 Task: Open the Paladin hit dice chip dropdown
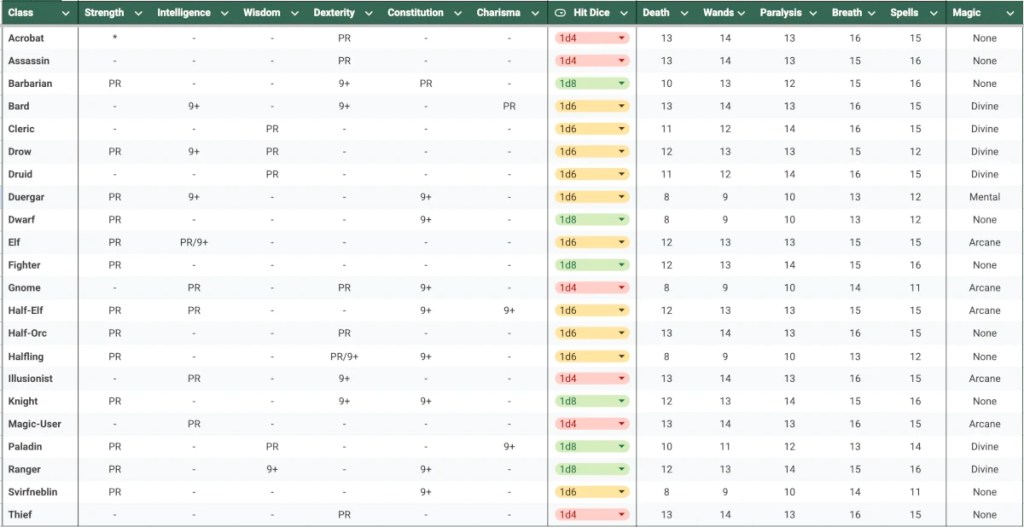click(622, 447)
